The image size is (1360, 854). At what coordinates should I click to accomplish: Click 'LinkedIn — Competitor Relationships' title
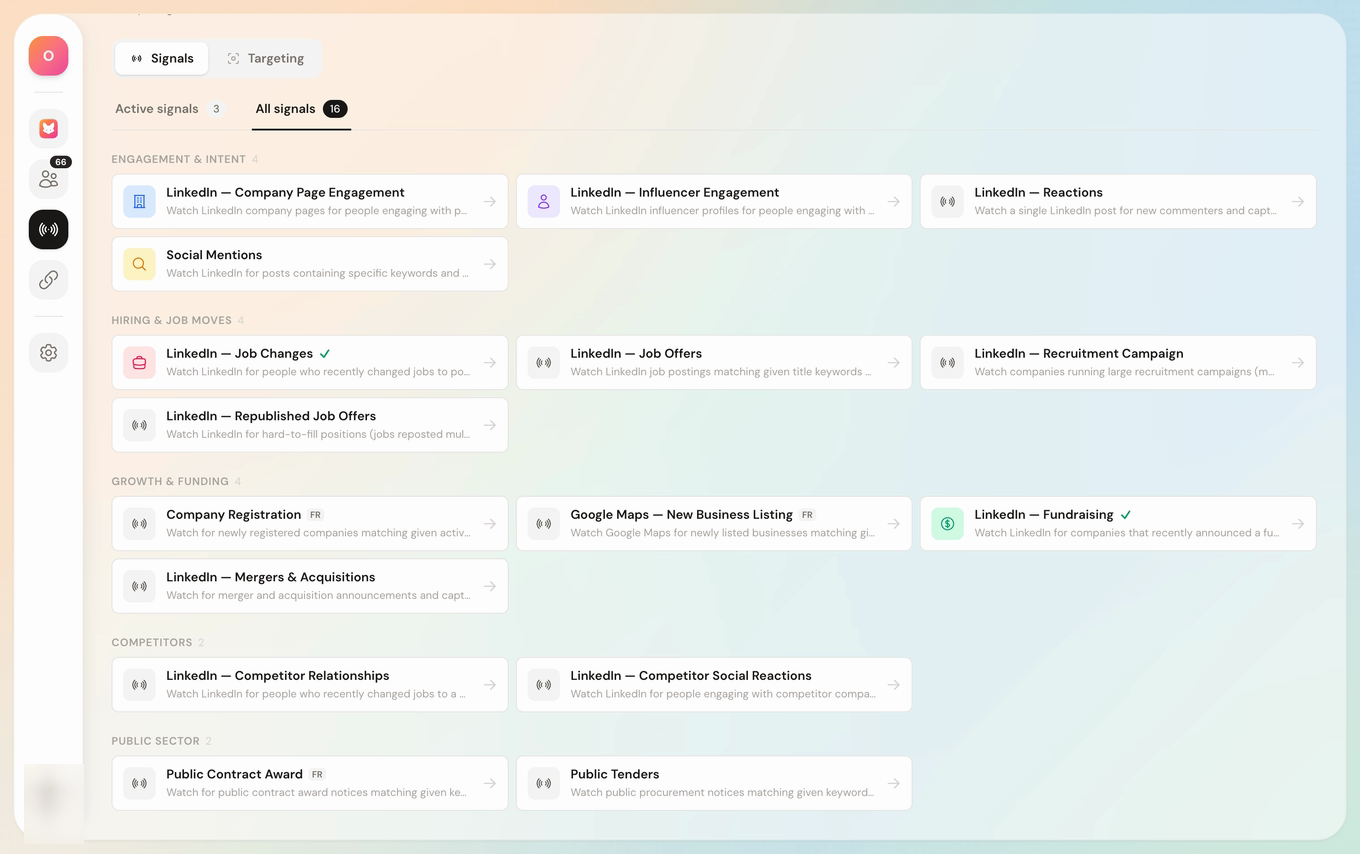pyautogui.click(x=277, y=676)
